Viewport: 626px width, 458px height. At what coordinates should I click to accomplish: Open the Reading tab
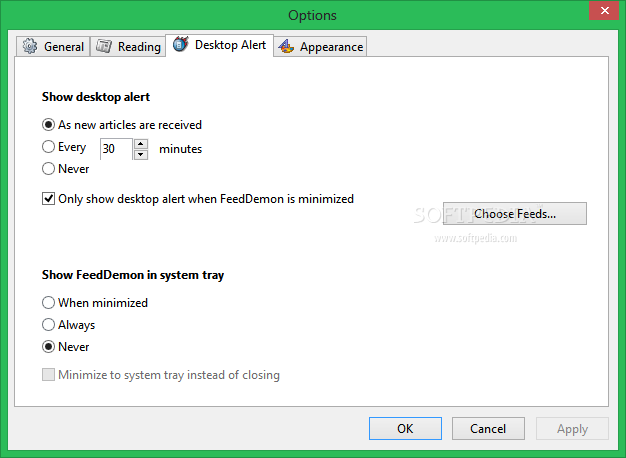tap(128, 46)
